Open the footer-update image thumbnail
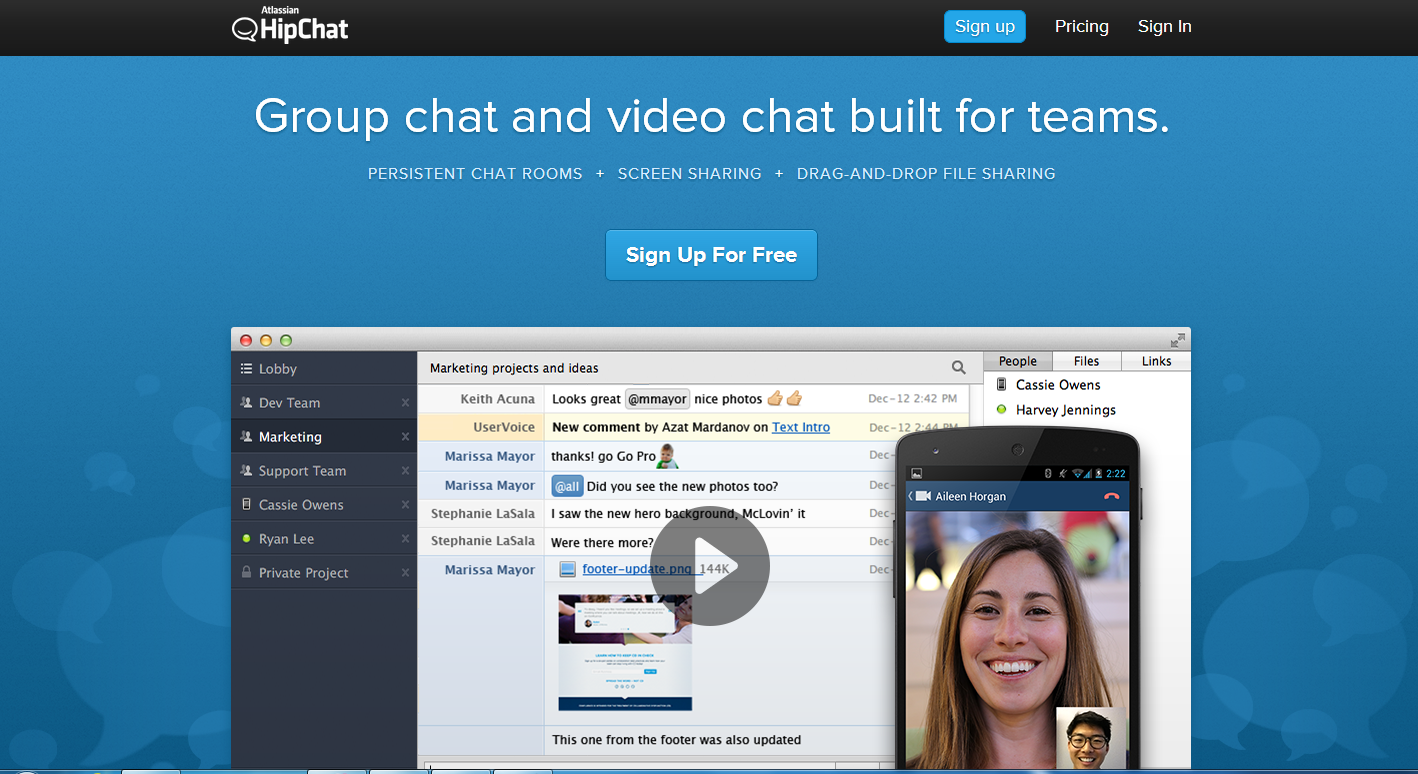Image resolution: width=1418 pixels, height=774 pixels. (x=624, y=653)
